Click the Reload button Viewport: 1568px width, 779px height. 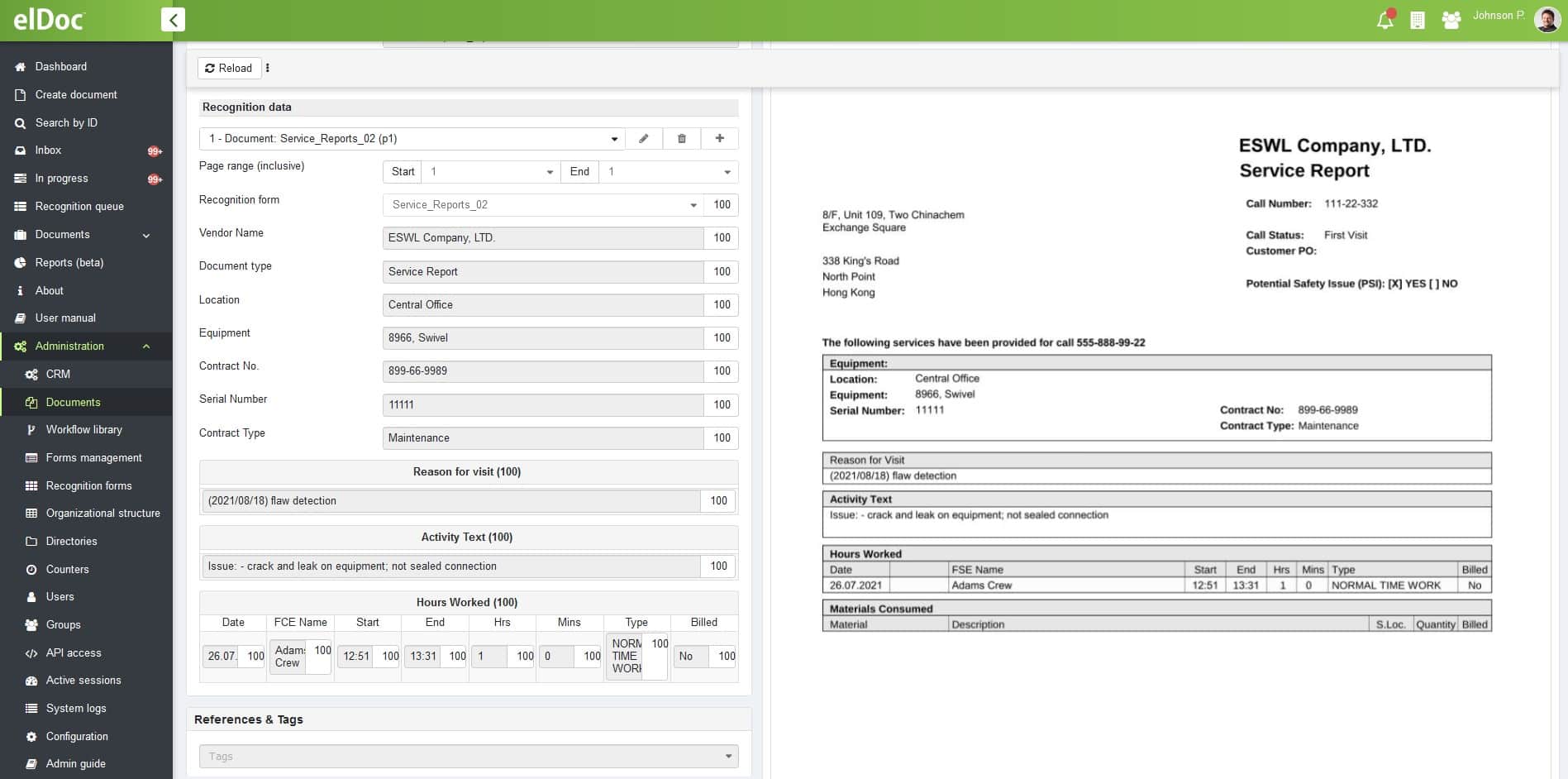(229, 68)
